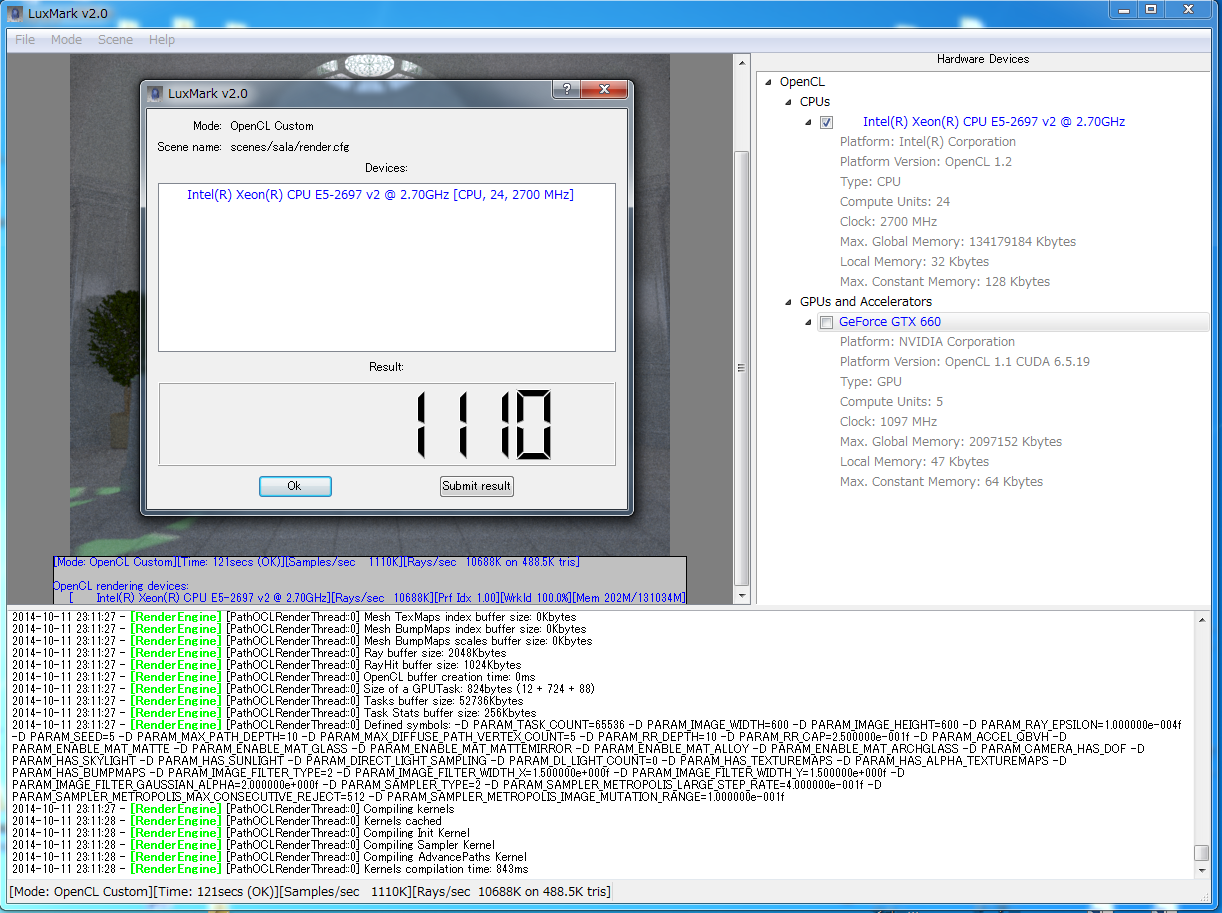Click the log panel scroll up arrow

1201,619
